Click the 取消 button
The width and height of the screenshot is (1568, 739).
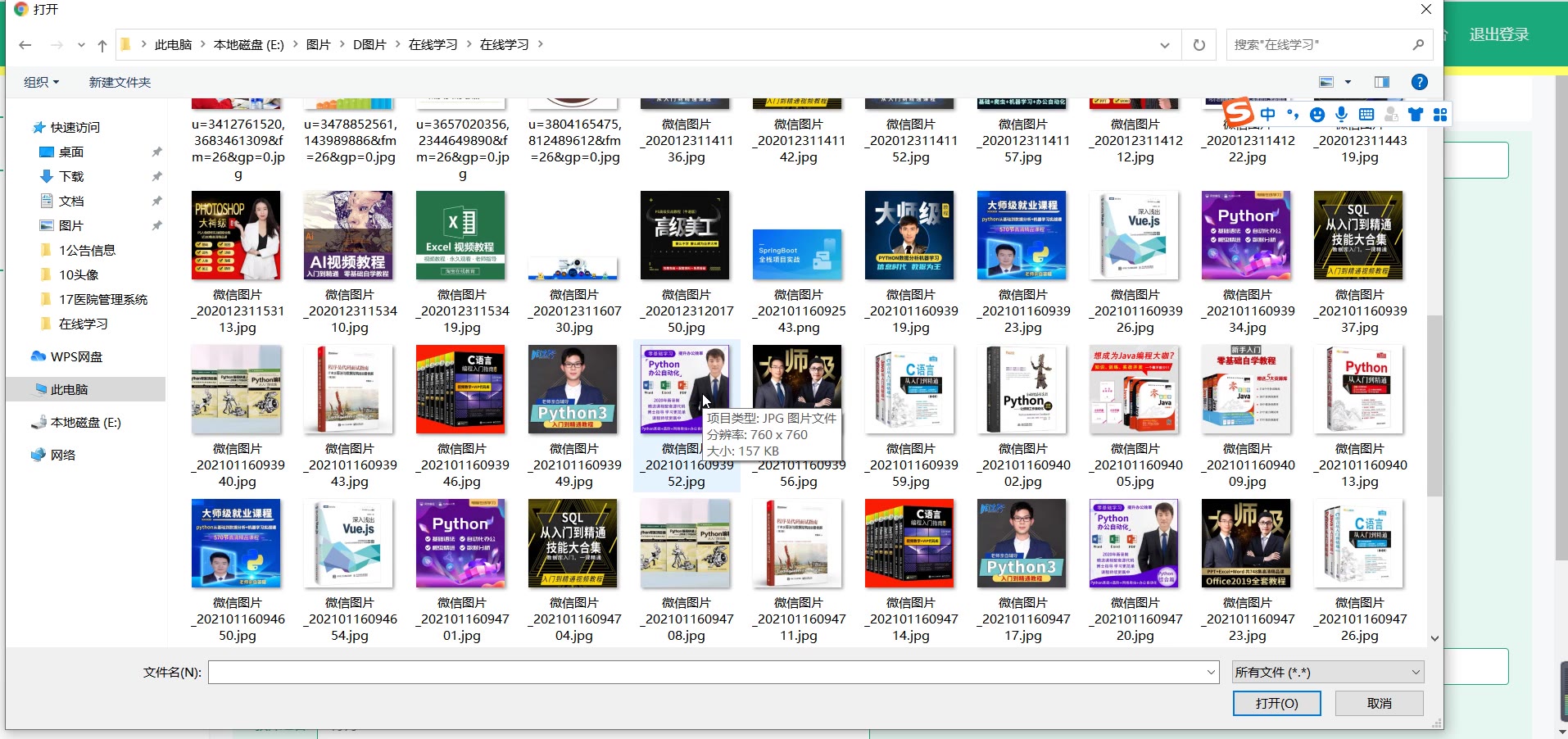pyautogui.click(x=1379, y=703)
